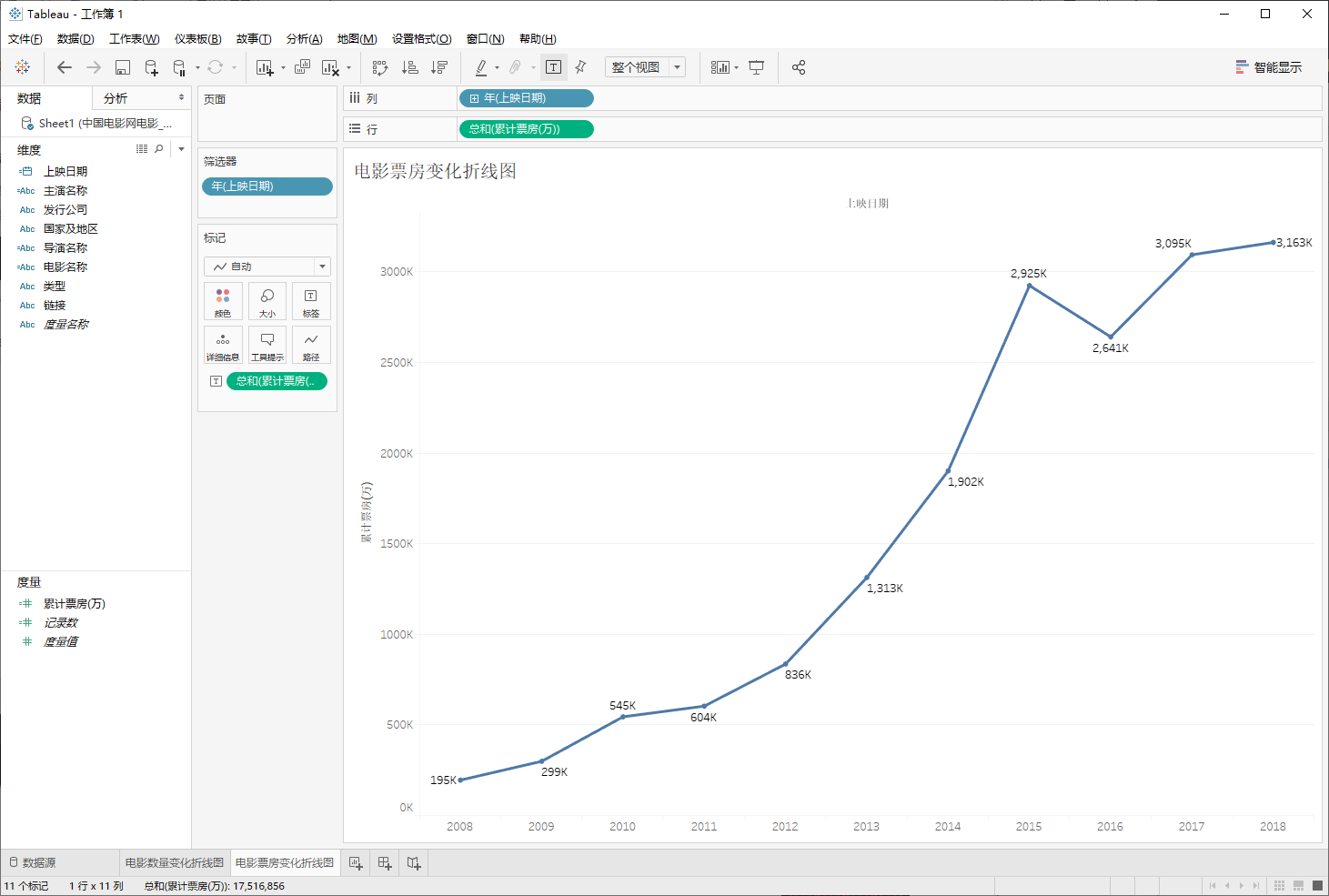
Task: Click the 年(上映日期) filter pill
Action: point(267,186)
